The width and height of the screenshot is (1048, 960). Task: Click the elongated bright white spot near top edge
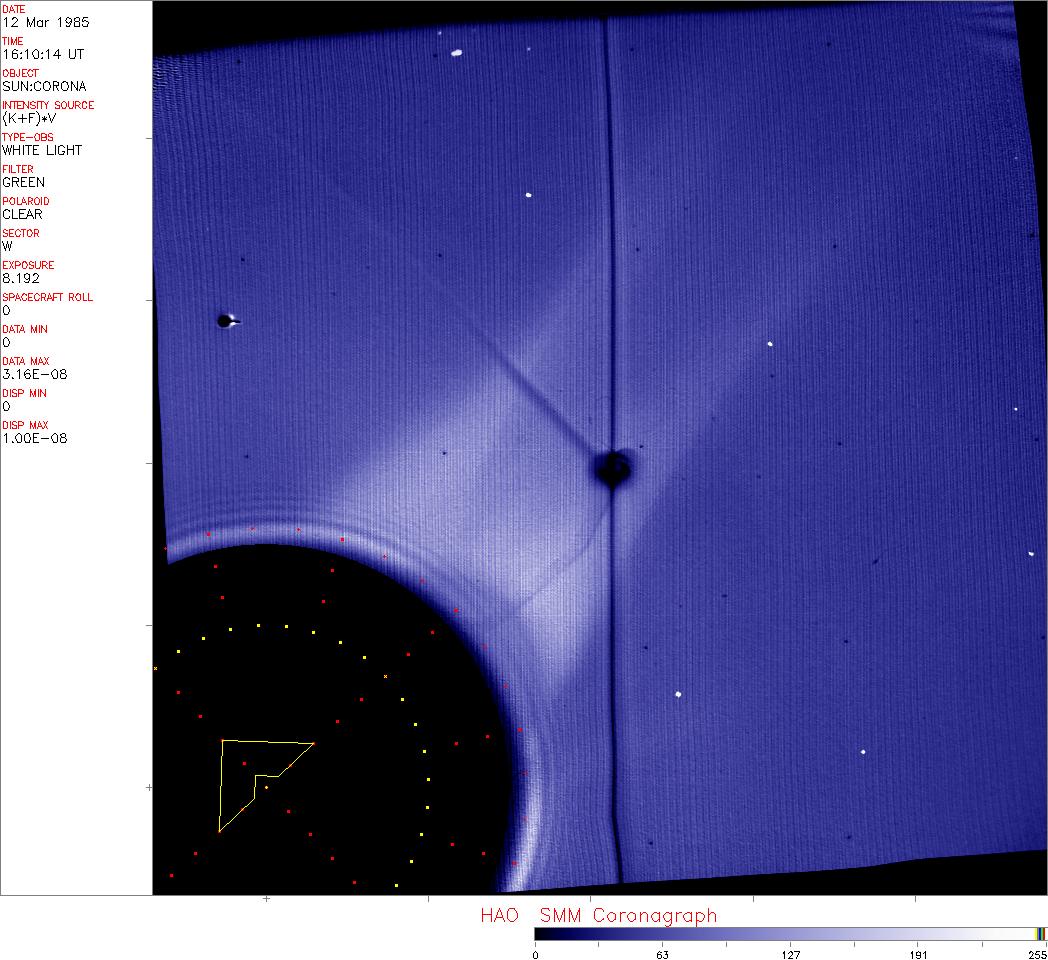(457, 53)
